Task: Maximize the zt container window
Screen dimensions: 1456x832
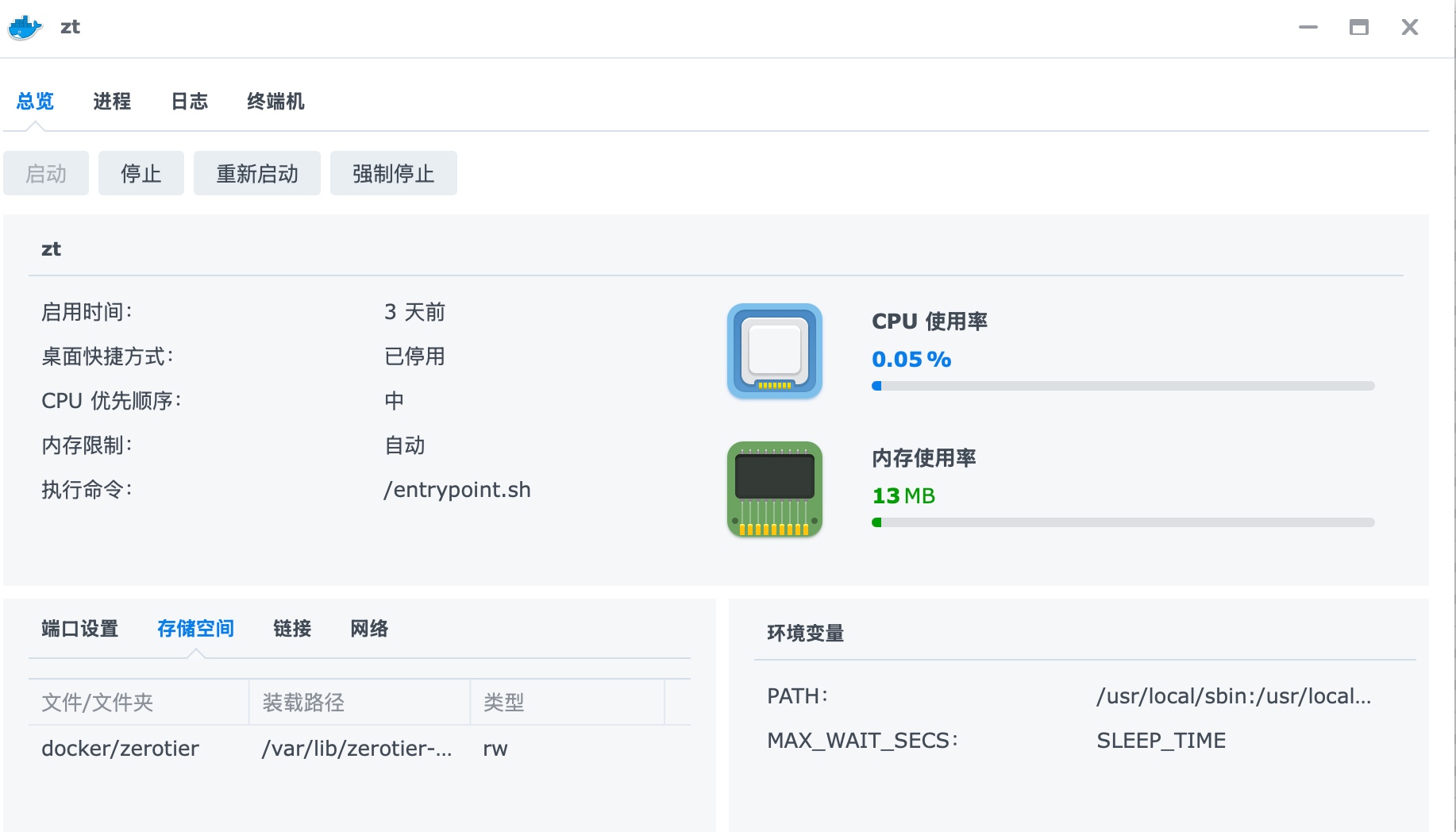Action: pyautogui.click(x=1359, y=27)
